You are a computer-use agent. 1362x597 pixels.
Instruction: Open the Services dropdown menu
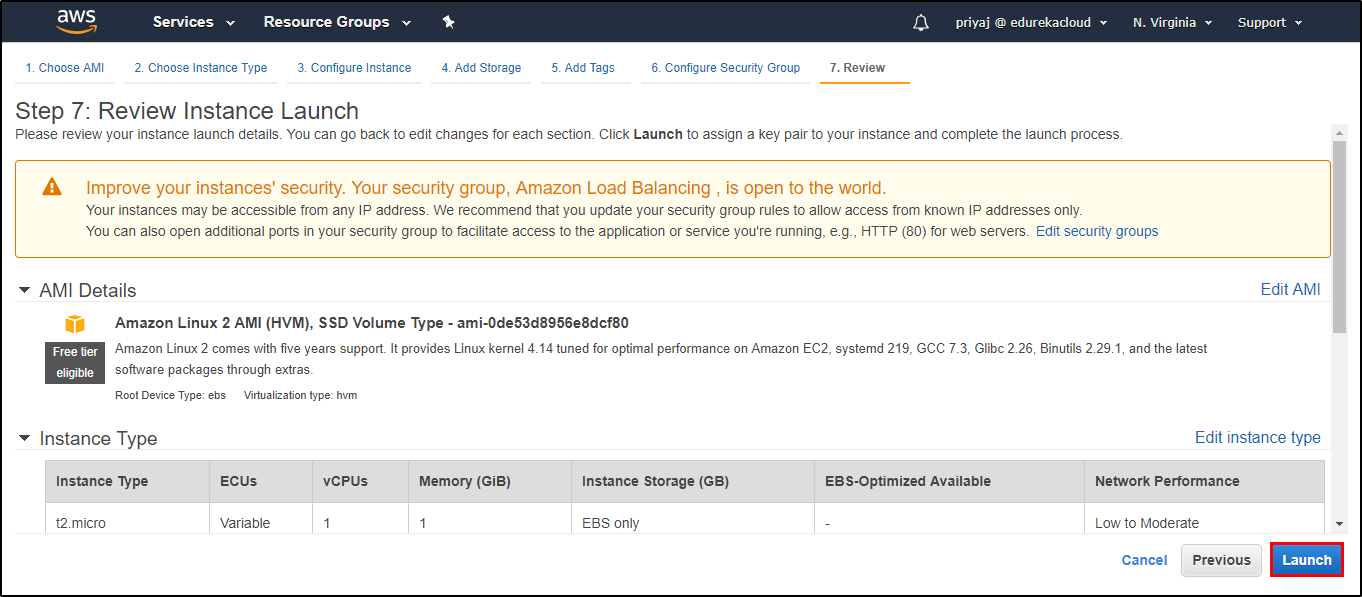[194, 22]
